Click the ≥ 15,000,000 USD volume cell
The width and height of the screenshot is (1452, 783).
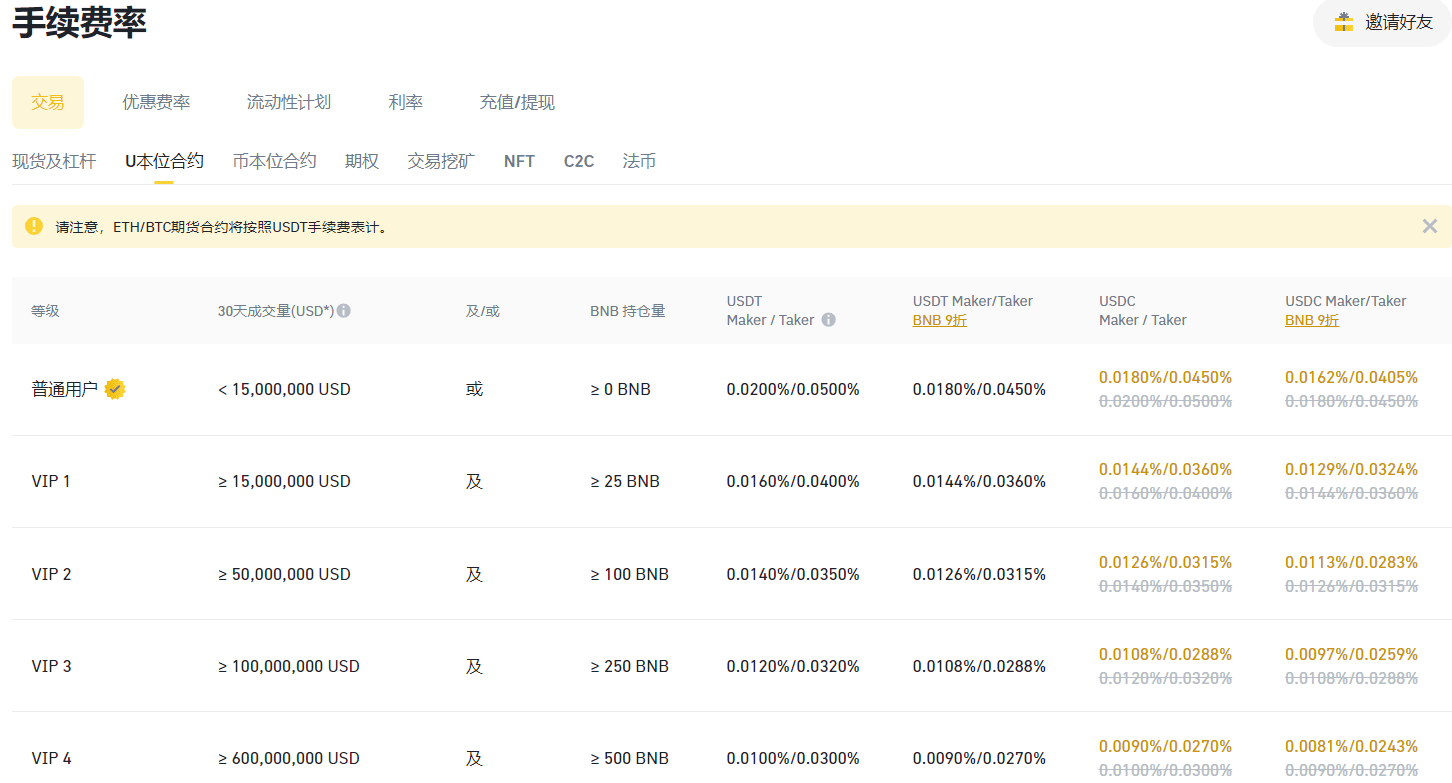click(x=284, y=481)
